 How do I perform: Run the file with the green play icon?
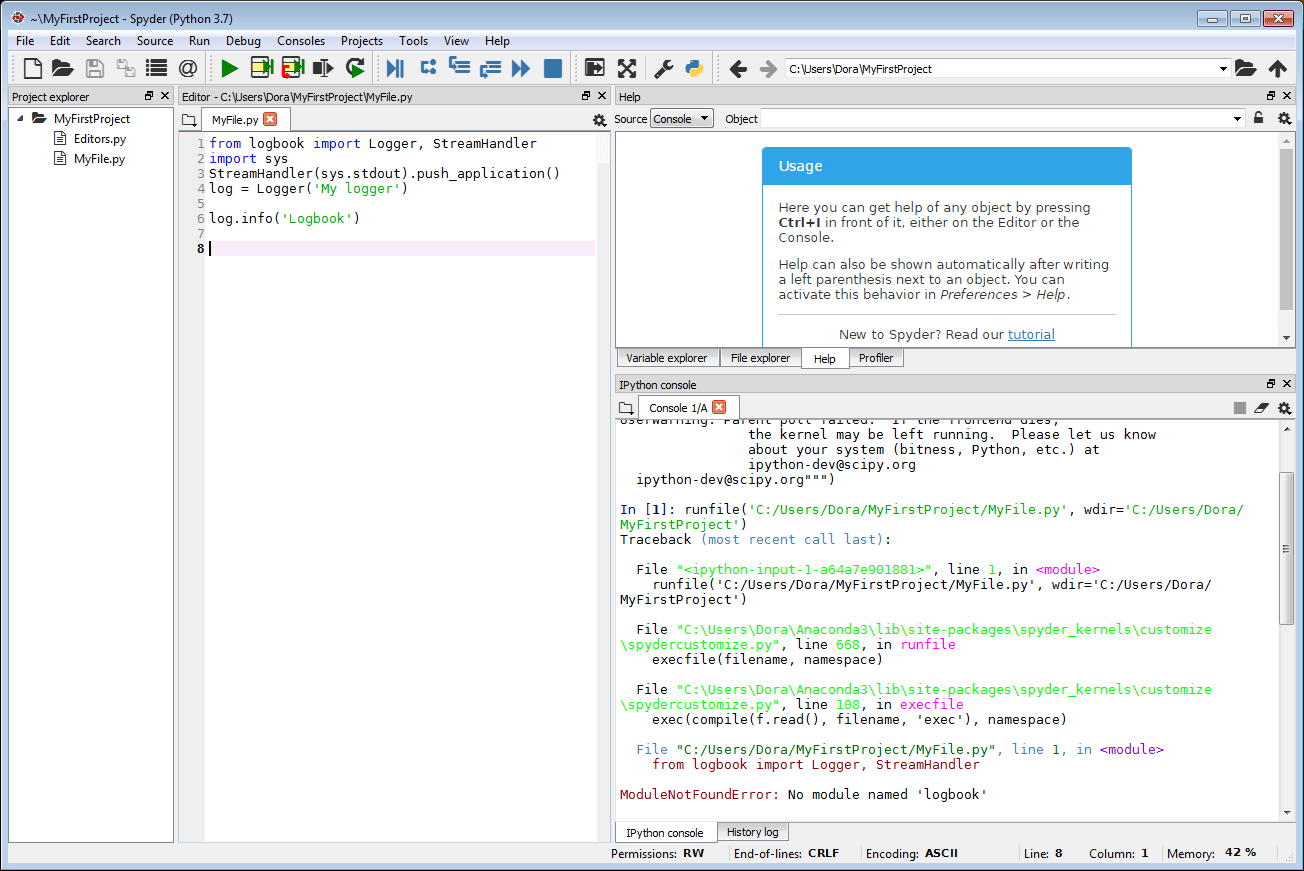tap(230, 68)
